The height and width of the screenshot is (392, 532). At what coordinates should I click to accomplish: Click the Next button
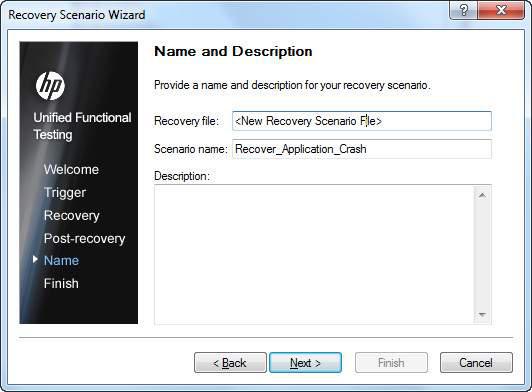pyautogui.click(x=305, y=363)
